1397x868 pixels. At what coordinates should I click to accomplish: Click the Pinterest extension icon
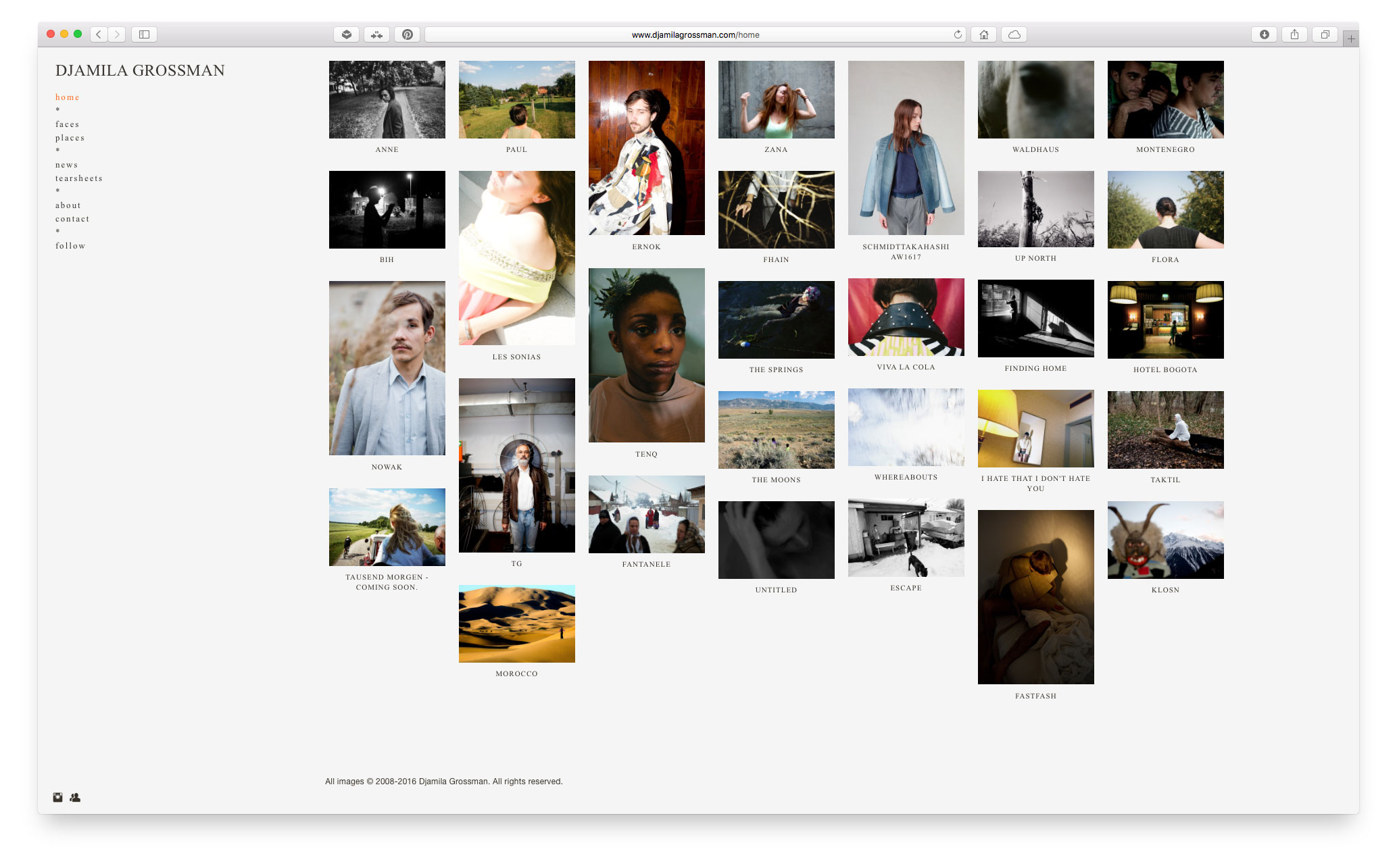click(408, 34)
